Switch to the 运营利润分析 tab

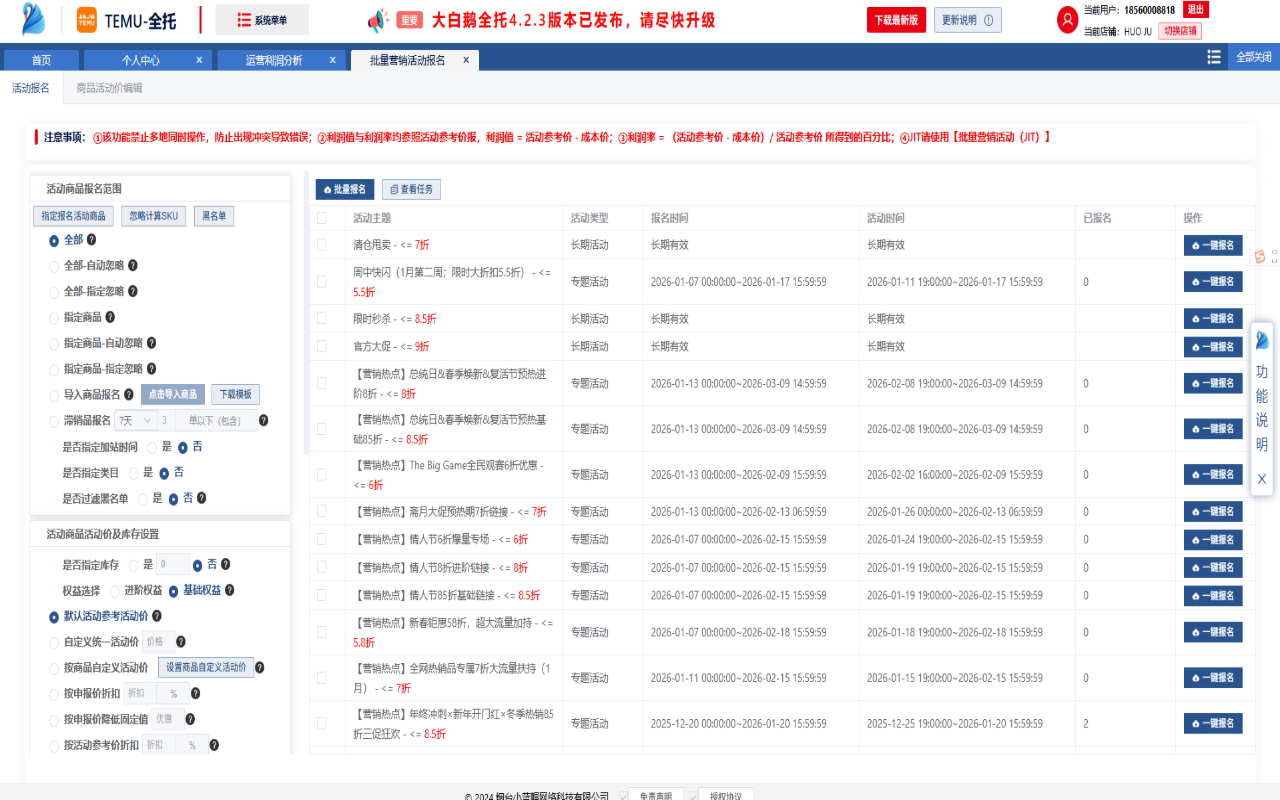pos(274,60)
